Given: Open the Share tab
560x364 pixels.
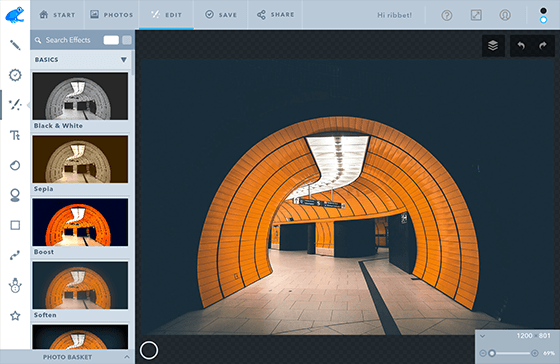Looking at the screenshot, I should [275, 15].
